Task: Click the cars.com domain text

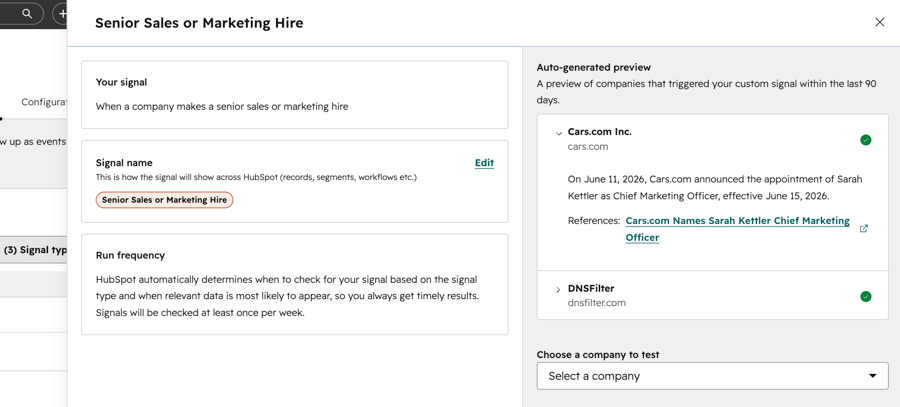Action: coord(588,146)
